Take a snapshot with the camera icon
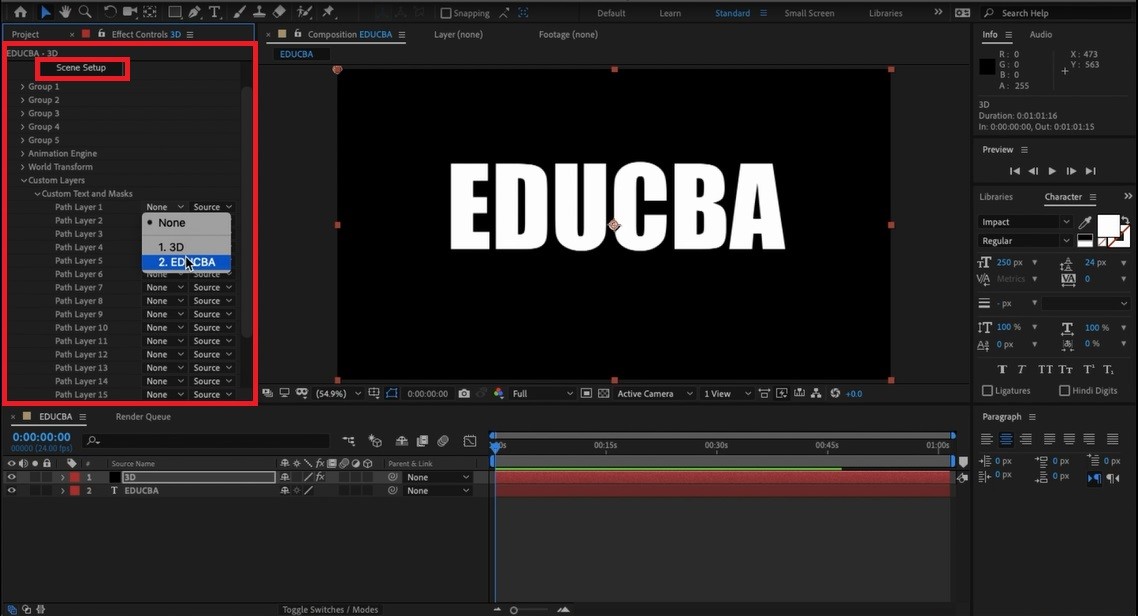The height and width of the screenshot is (616, 1138). (x=464, y=393)
